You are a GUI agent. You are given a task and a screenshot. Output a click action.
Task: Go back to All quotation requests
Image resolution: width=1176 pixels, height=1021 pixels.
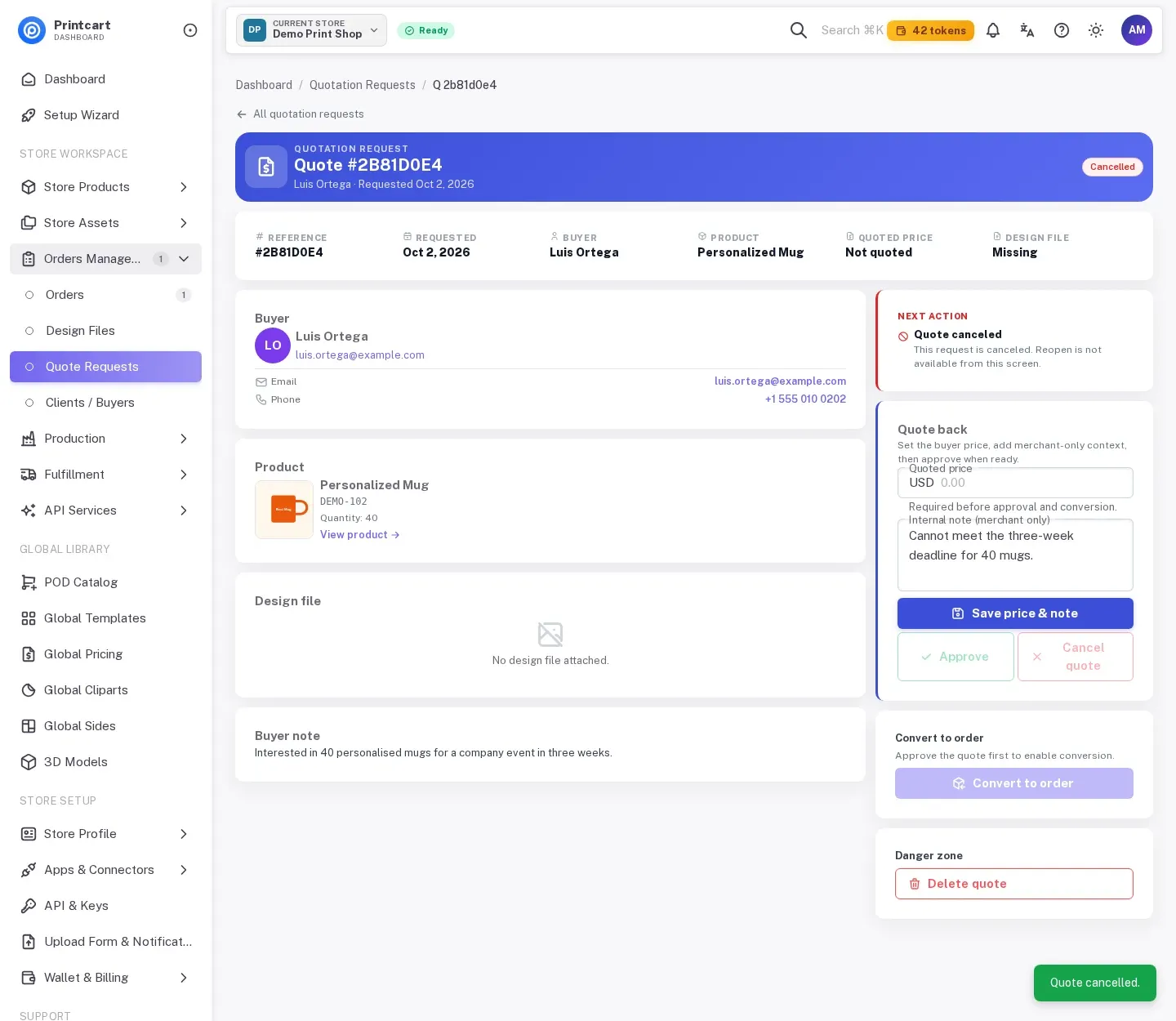300,114
